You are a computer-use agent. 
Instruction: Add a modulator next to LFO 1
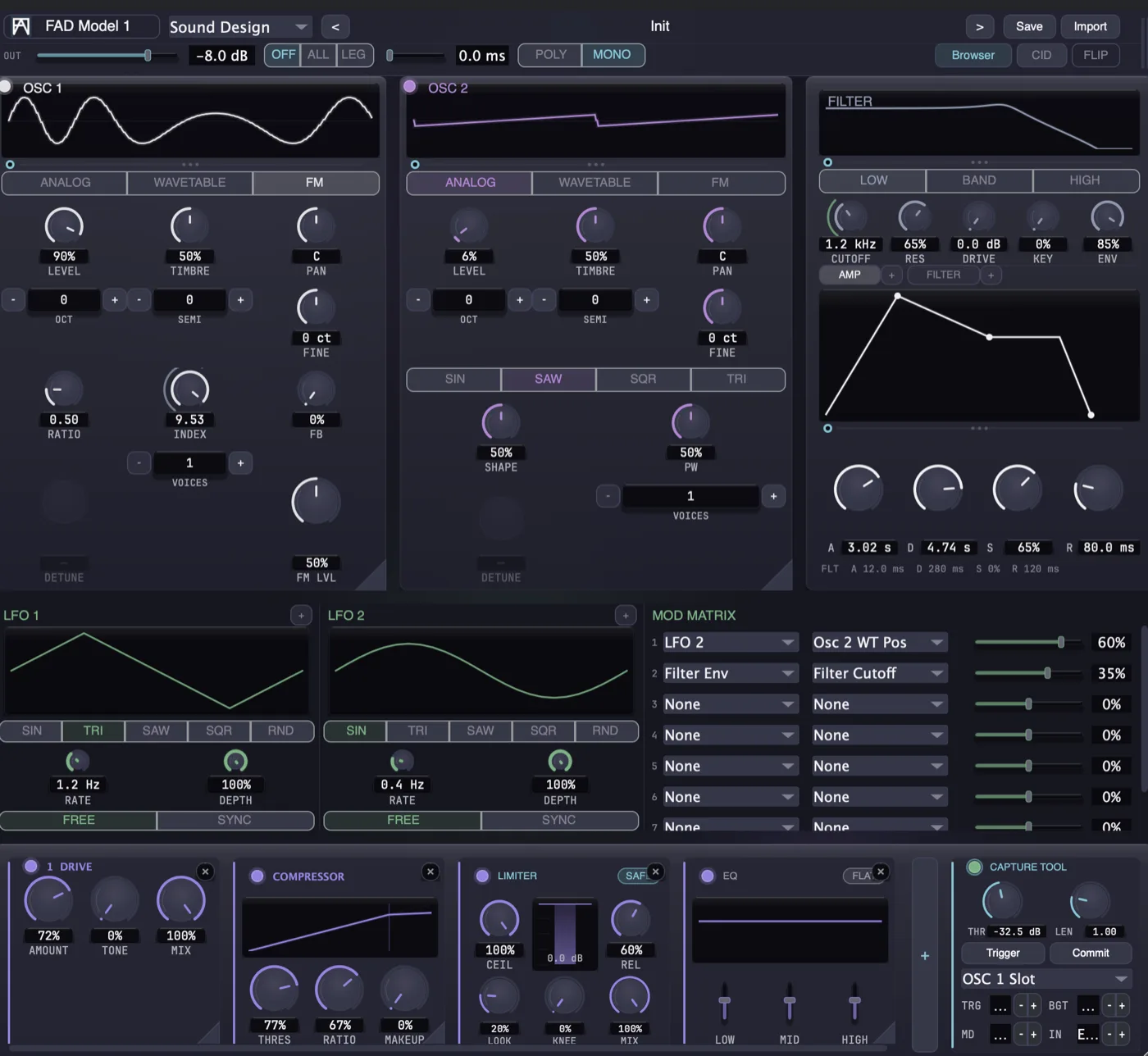(x=301, y=615)
